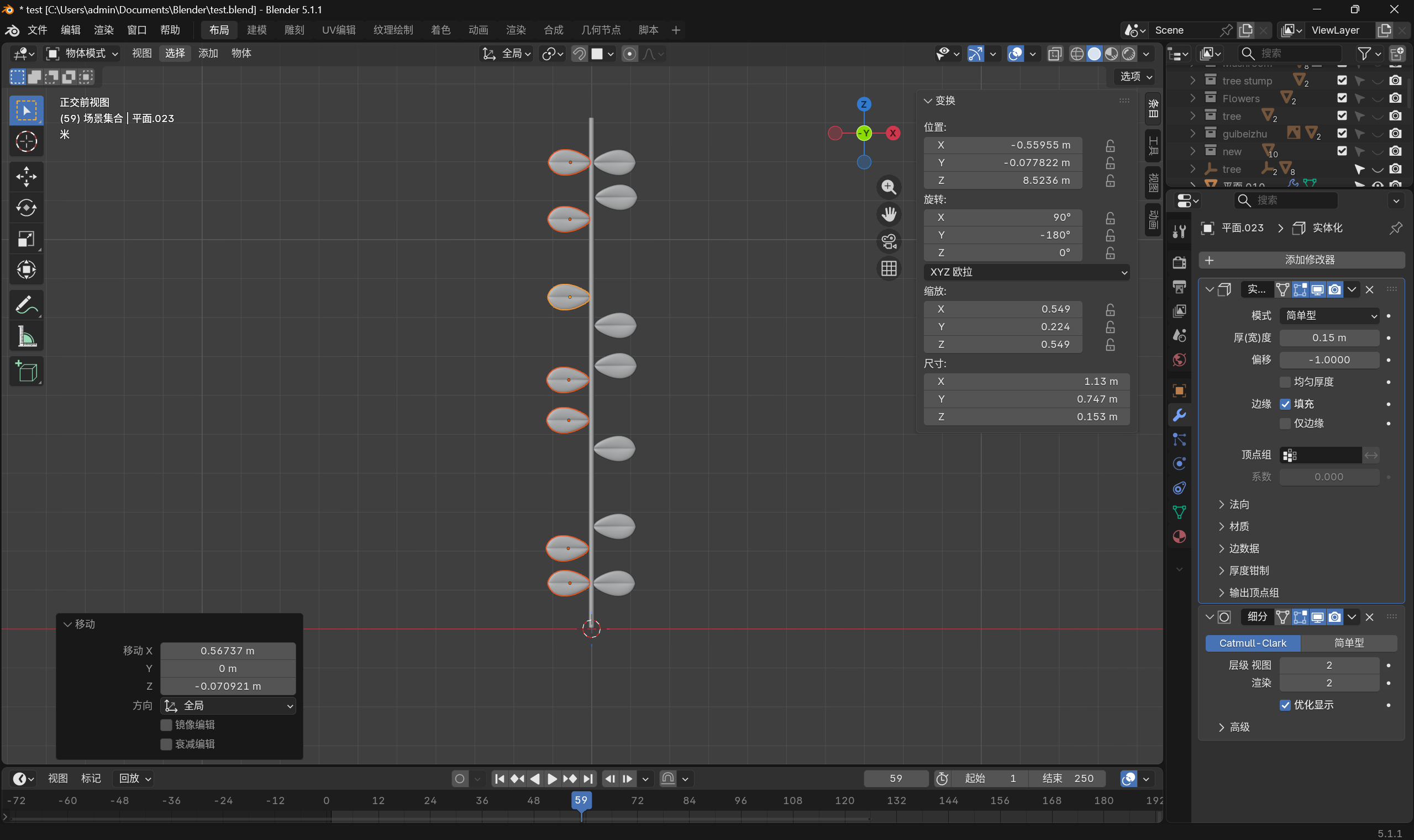Select the Move tool in toolbar
Viewport: 1414px width, 840px height.
tap(26, 177)
